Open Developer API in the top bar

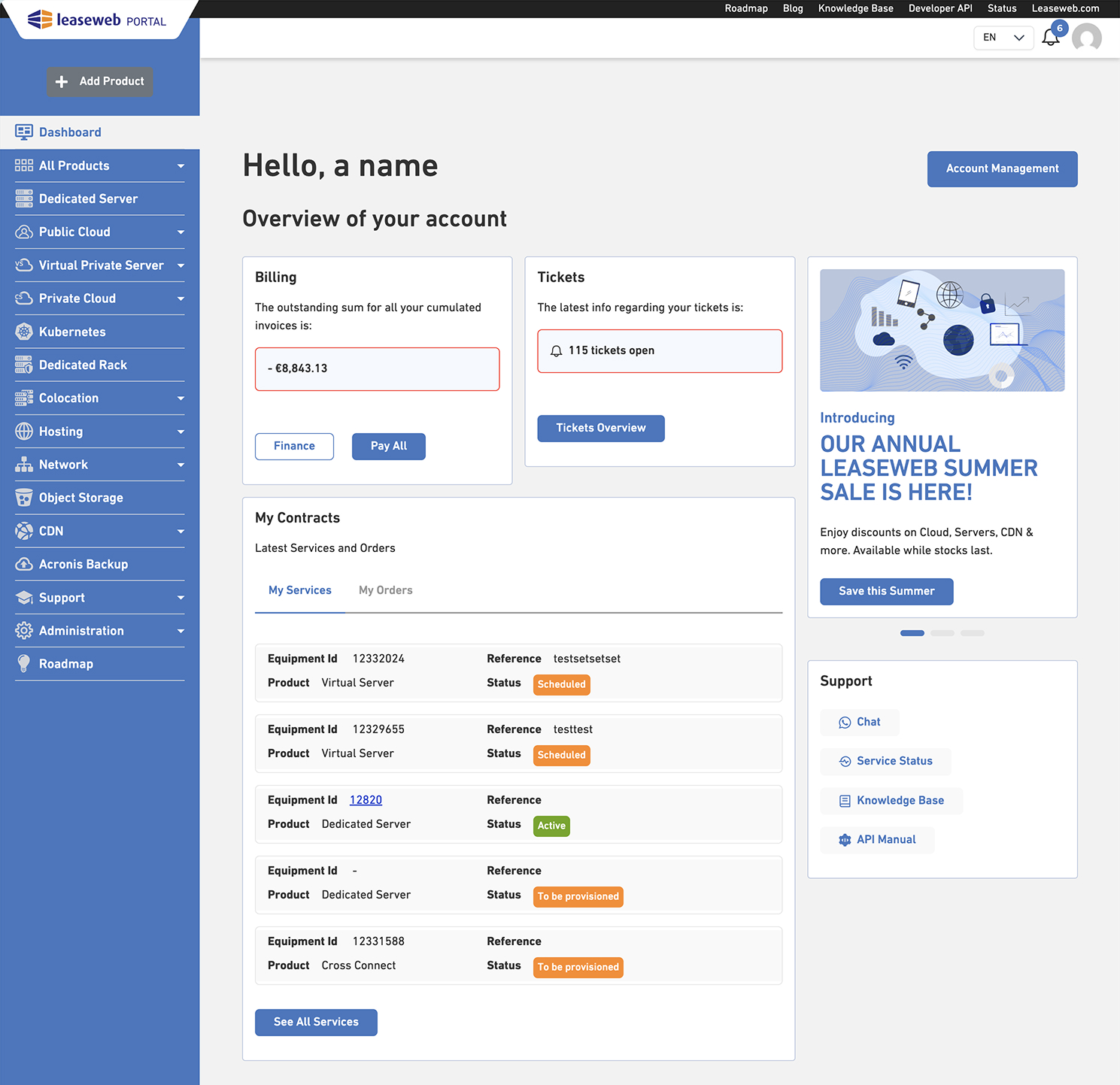(940, 8)
